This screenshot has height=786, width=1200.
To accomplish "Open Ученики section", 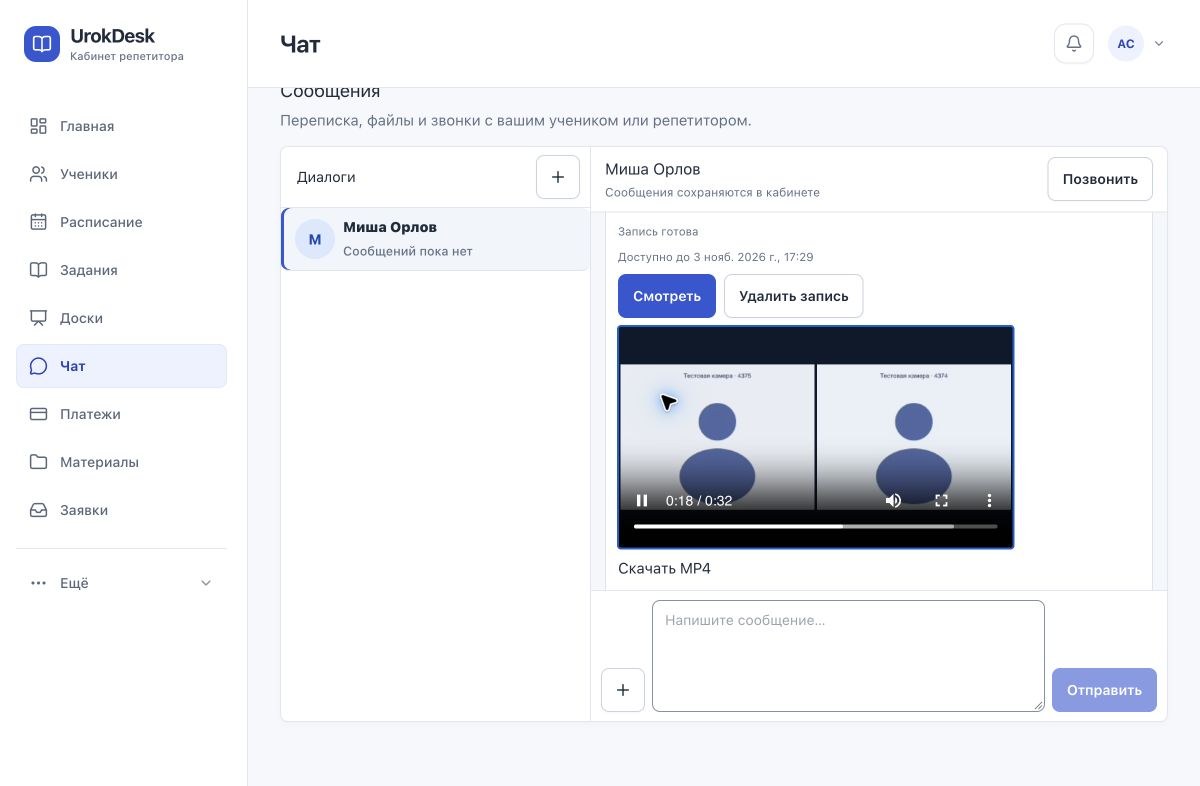I will click(x=121, y=174).
